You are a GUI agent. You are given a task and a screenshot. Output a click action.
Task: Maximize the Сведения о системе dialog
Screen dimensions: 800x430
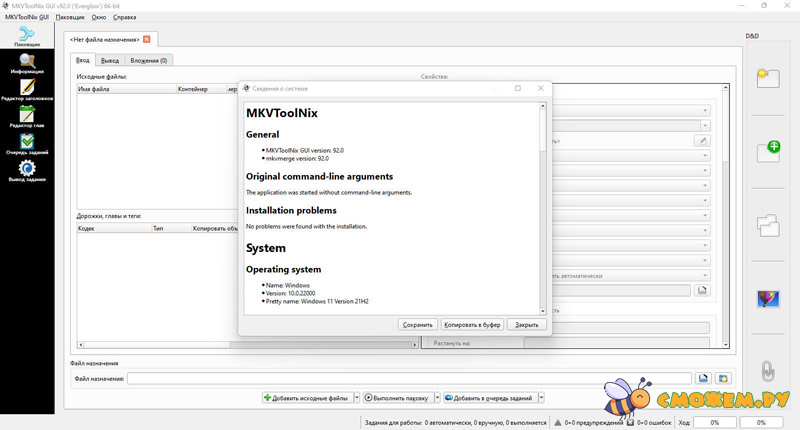click(518, 88)
